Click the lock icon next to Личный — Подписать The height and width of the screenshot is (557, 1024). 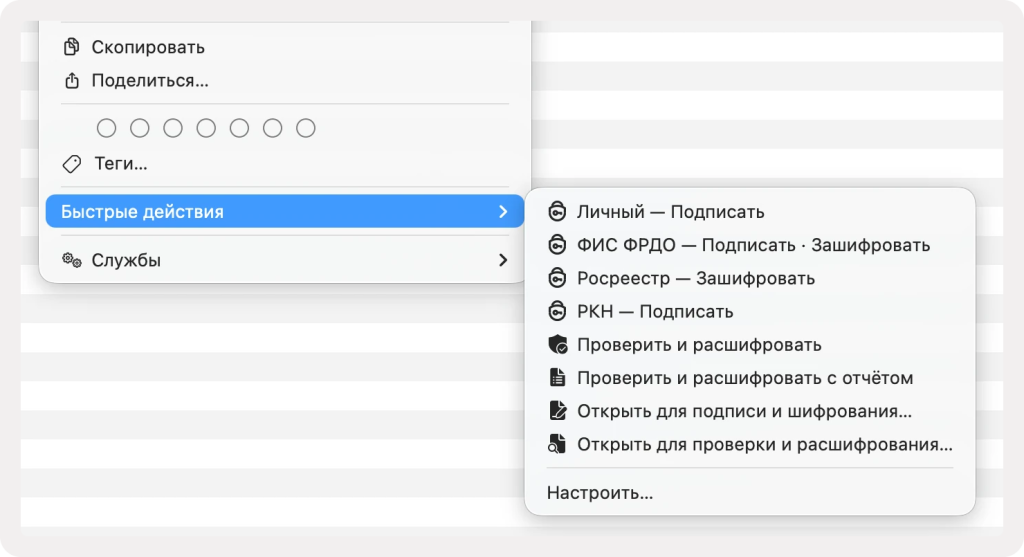557,212
